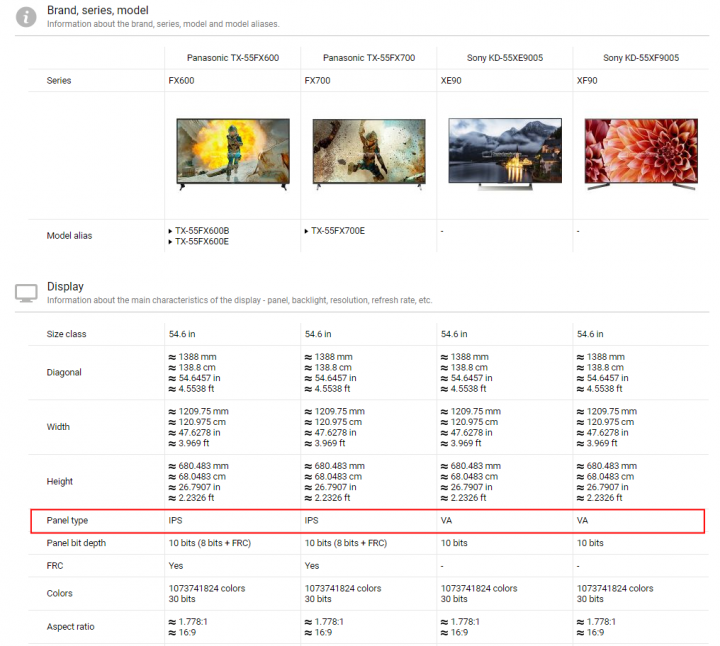Image resolution: width=720 pixels, height=646 pixels.
Task: Click 16:9 aspect ratio for Panasonic TX-55FX600
Action: point(182,633)
